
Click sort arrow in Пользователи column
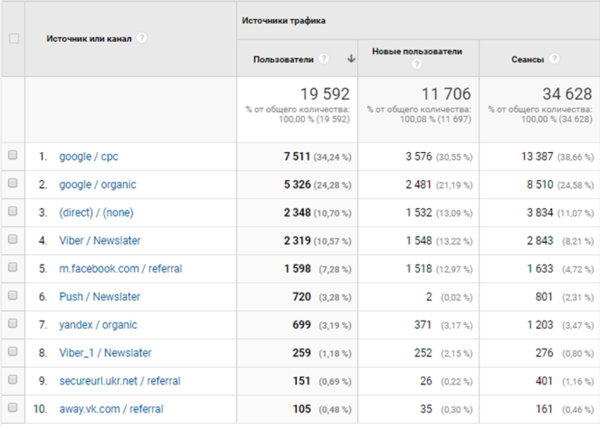pyautogui.click(x=351, y=59)
